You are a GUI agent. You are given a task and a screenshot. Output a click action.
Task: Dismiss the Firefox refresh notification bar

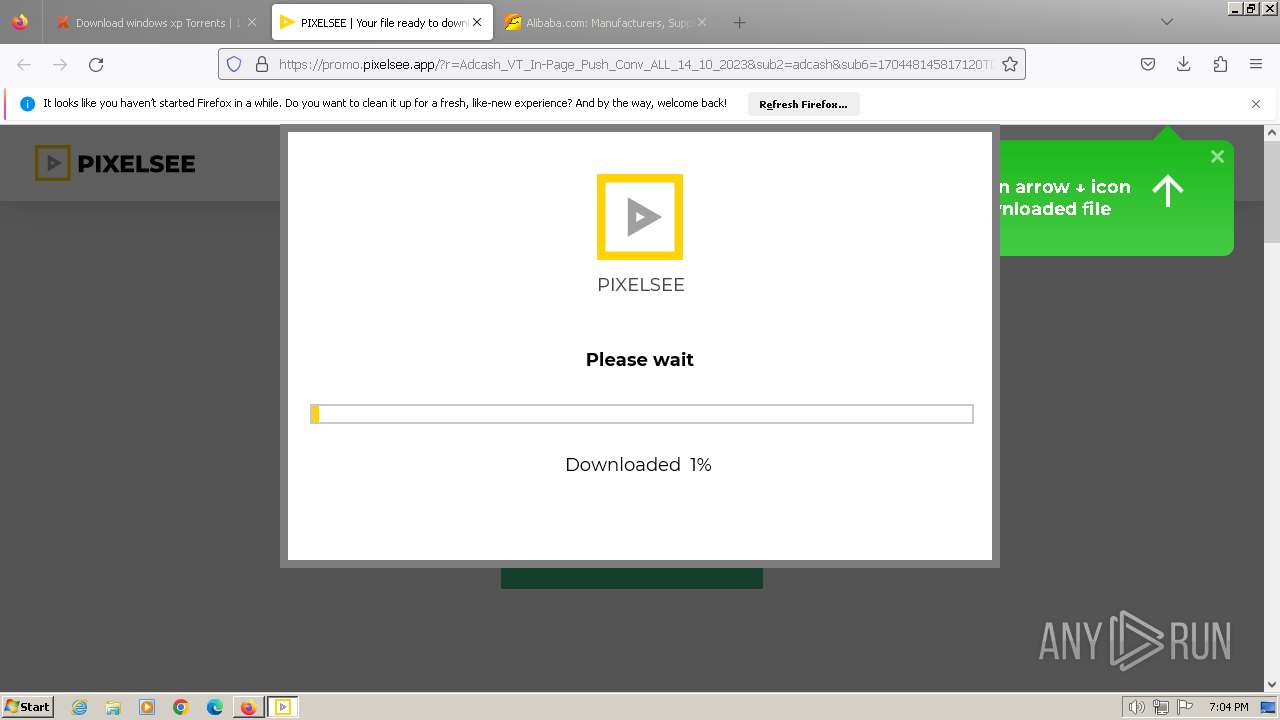[1256, 104]
